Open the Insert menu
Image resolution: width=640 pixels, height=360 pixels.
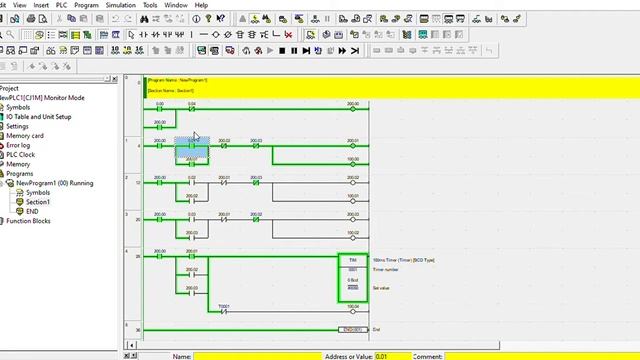(41, 5)
